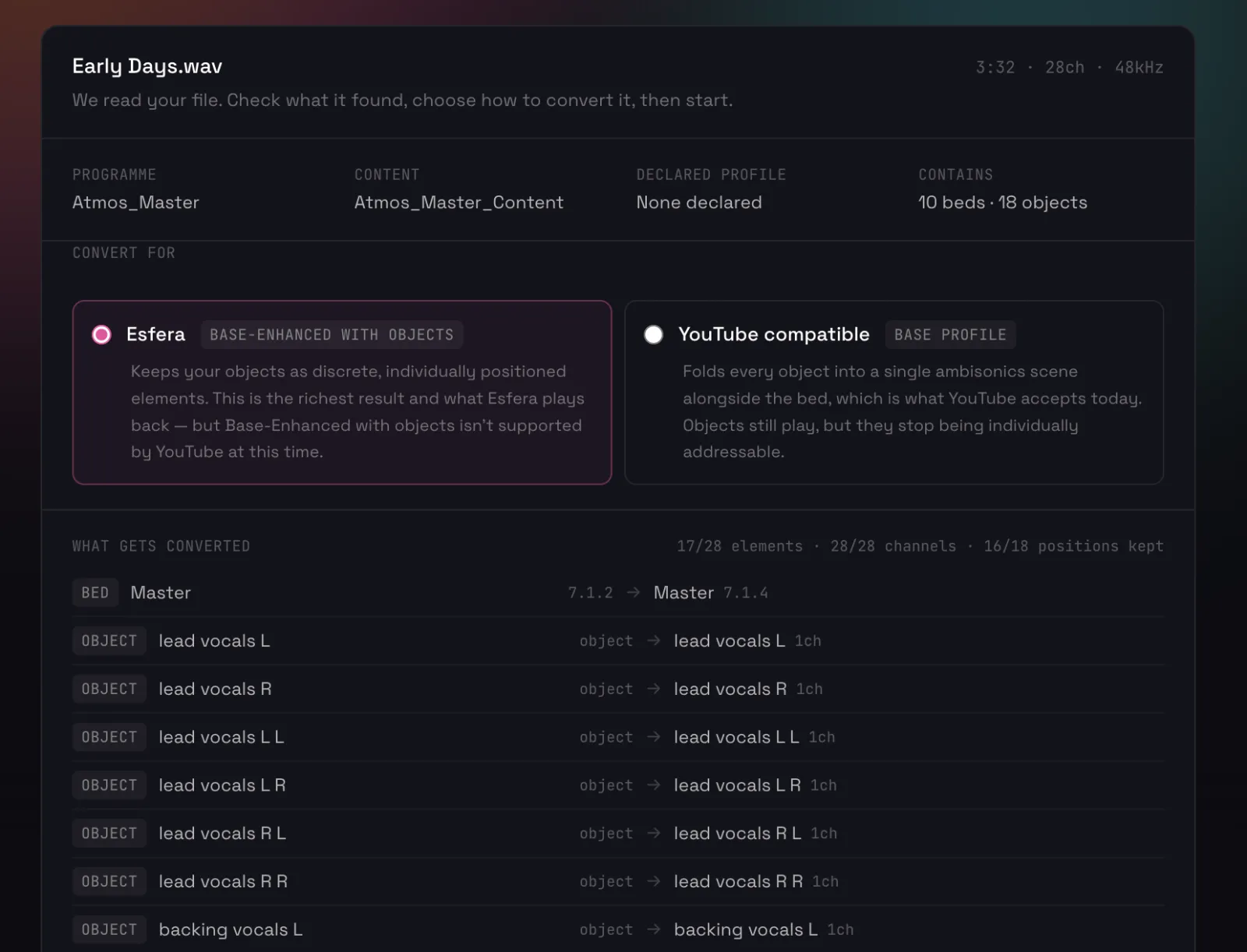Select the lead vocals R L source row
Viewport: 1247px width, 952px height.
(x=222, y=834)
